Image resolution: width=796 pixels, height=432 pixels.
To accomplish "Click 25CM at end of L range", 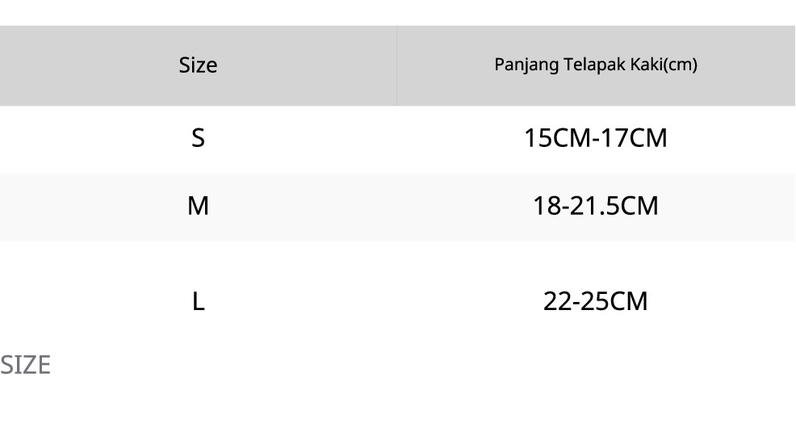I will [x=614, y=301].
